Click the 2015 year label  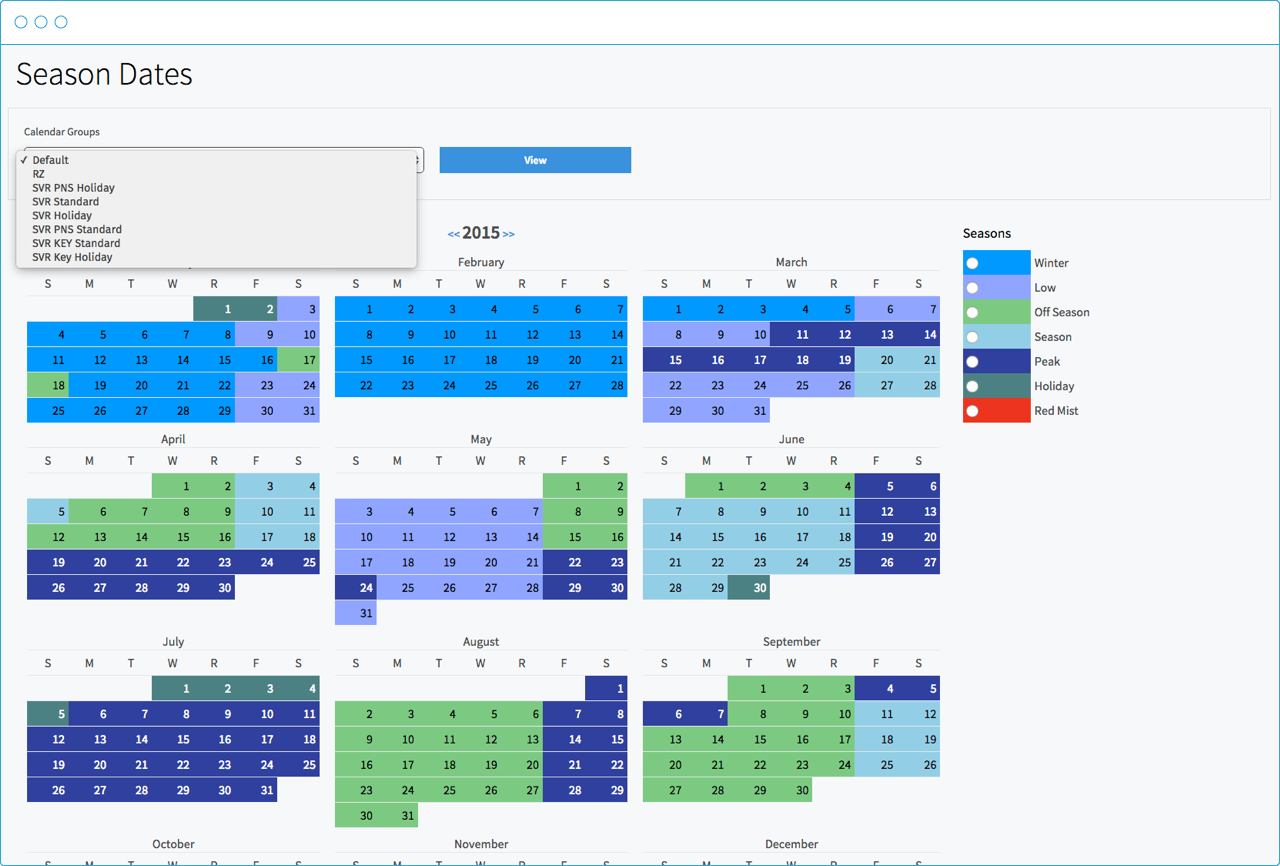tap(481, 232)
